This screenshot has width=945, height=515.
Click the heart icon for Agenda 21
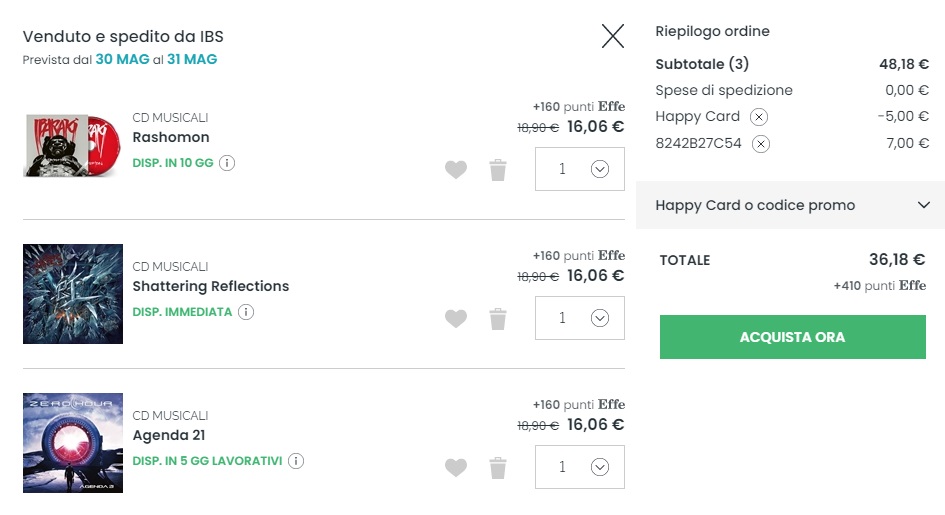pos(455,467)
